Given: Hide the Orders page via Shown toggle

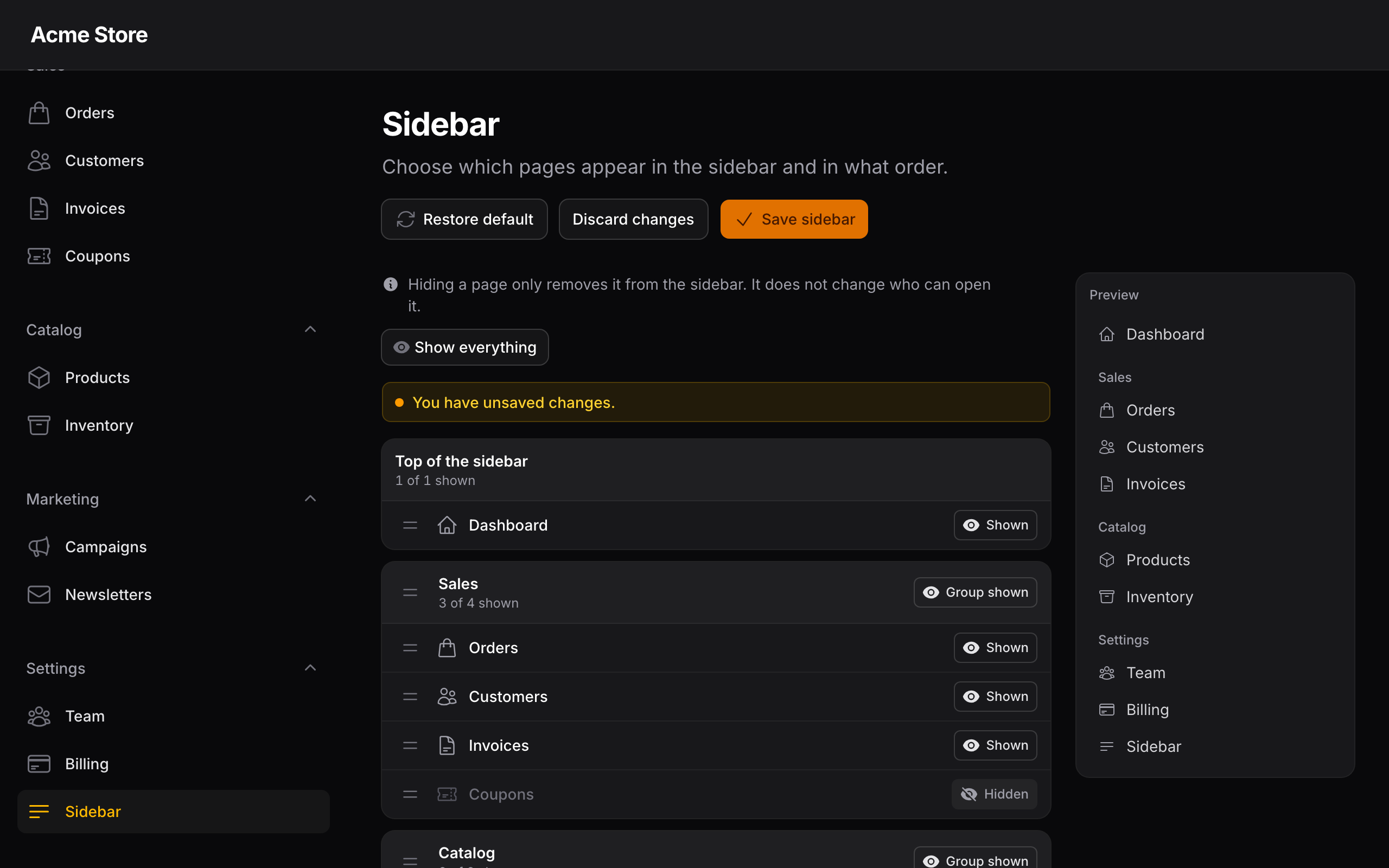Looking at the screenshot, I should coord(995,648).
